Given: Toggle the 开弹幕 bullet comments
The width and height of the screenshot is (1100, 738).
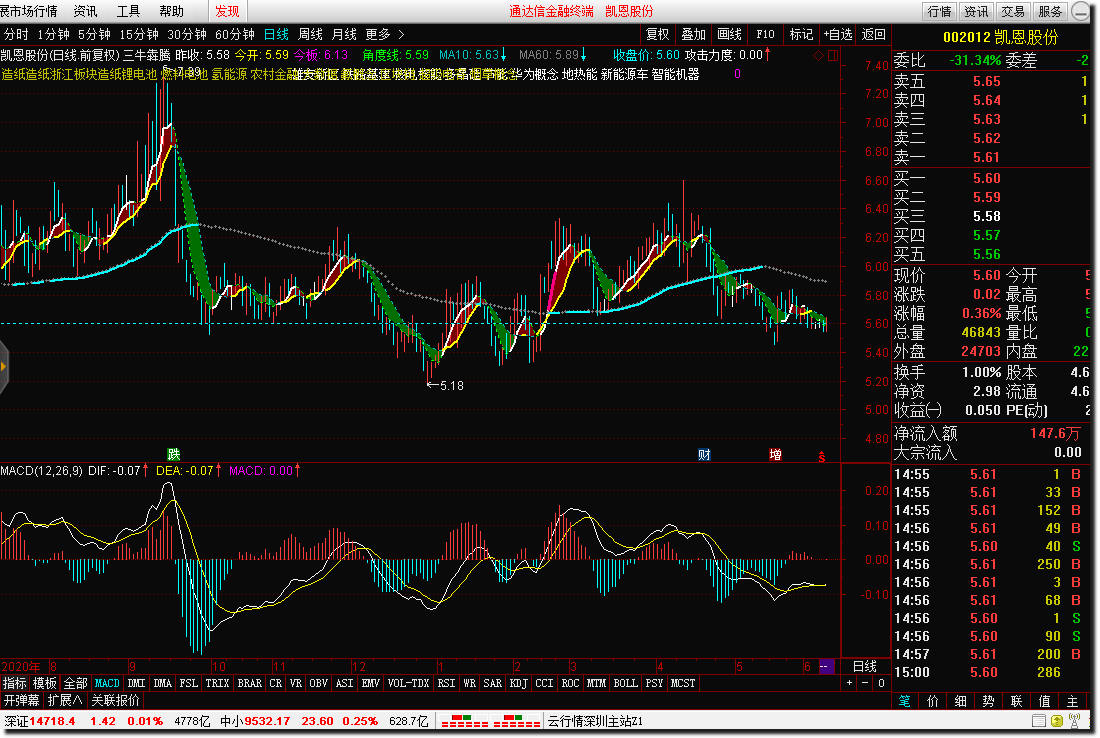Looking at the screenshot, I should click(22, 700).
